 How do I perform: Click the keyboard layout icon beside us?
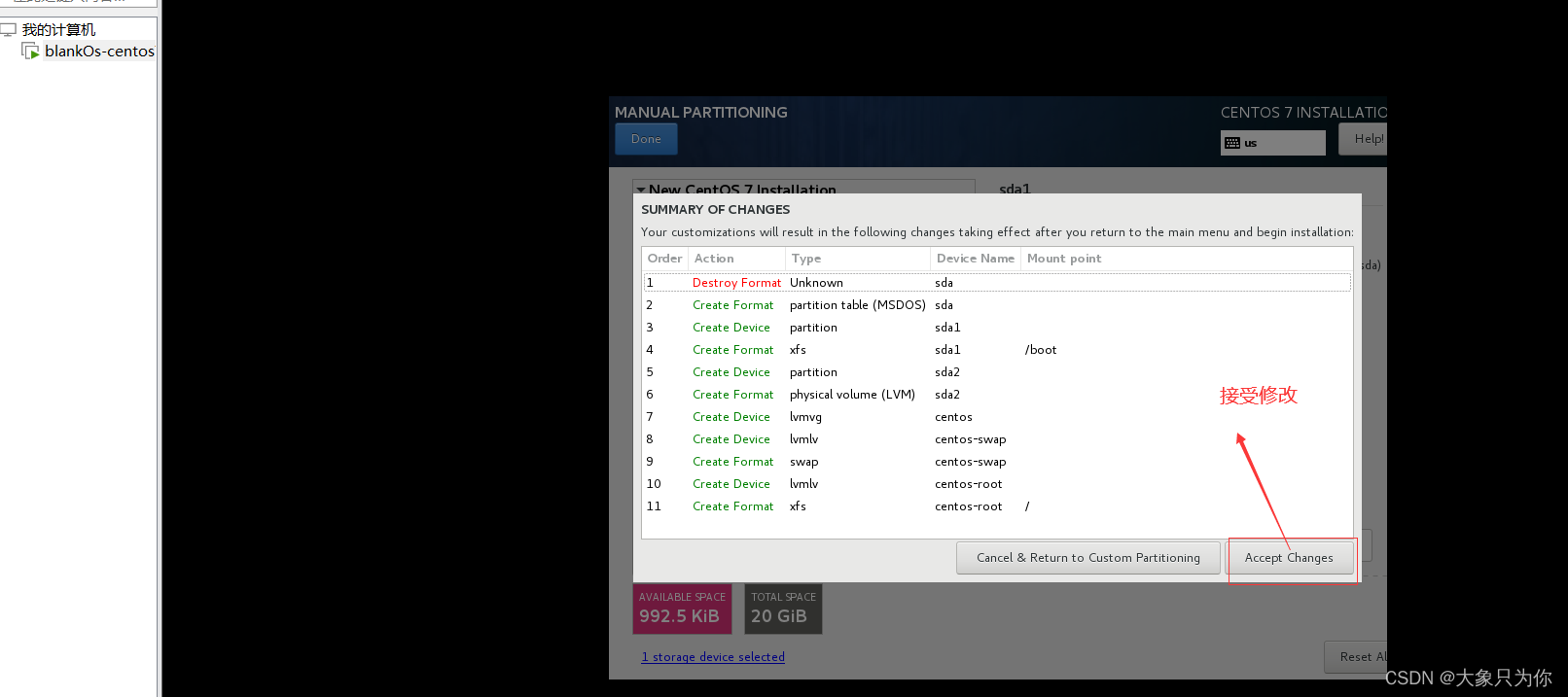coord(1232,143)
